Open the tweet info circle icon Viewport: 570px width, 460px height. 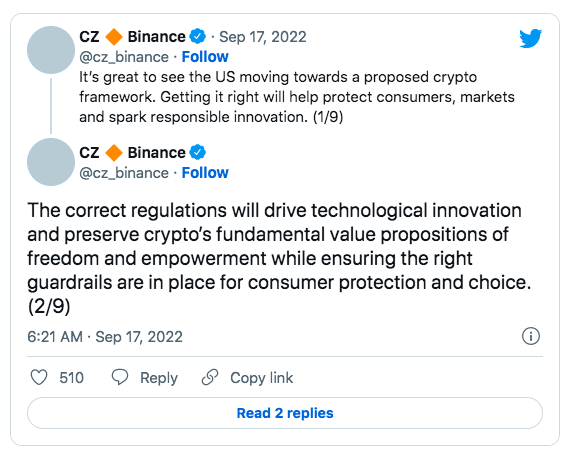click(x=531, y=336)
